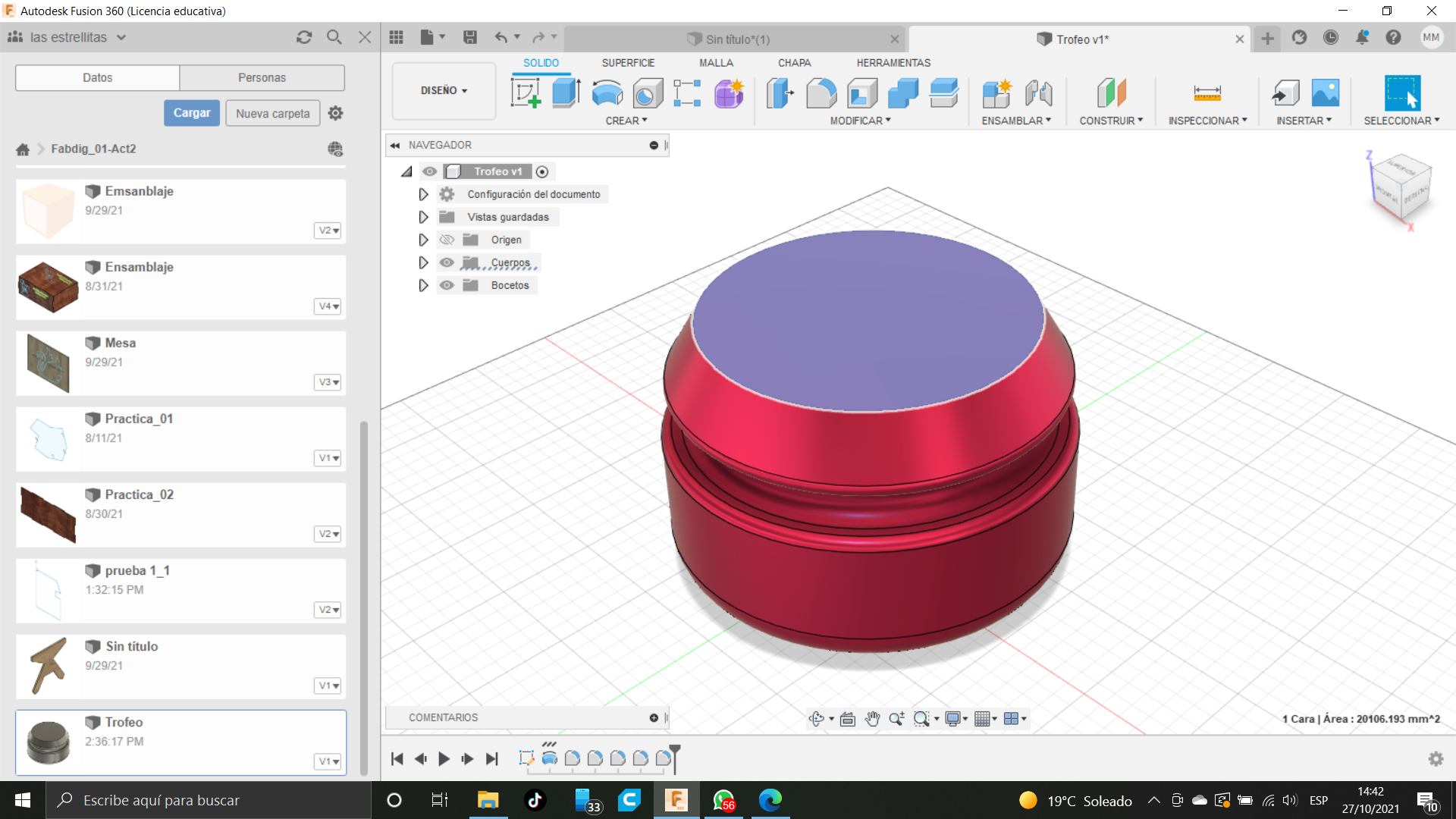Toggle Bocetos folder visibility eye
1456x819 pixels.
click(x=447, y=285)
